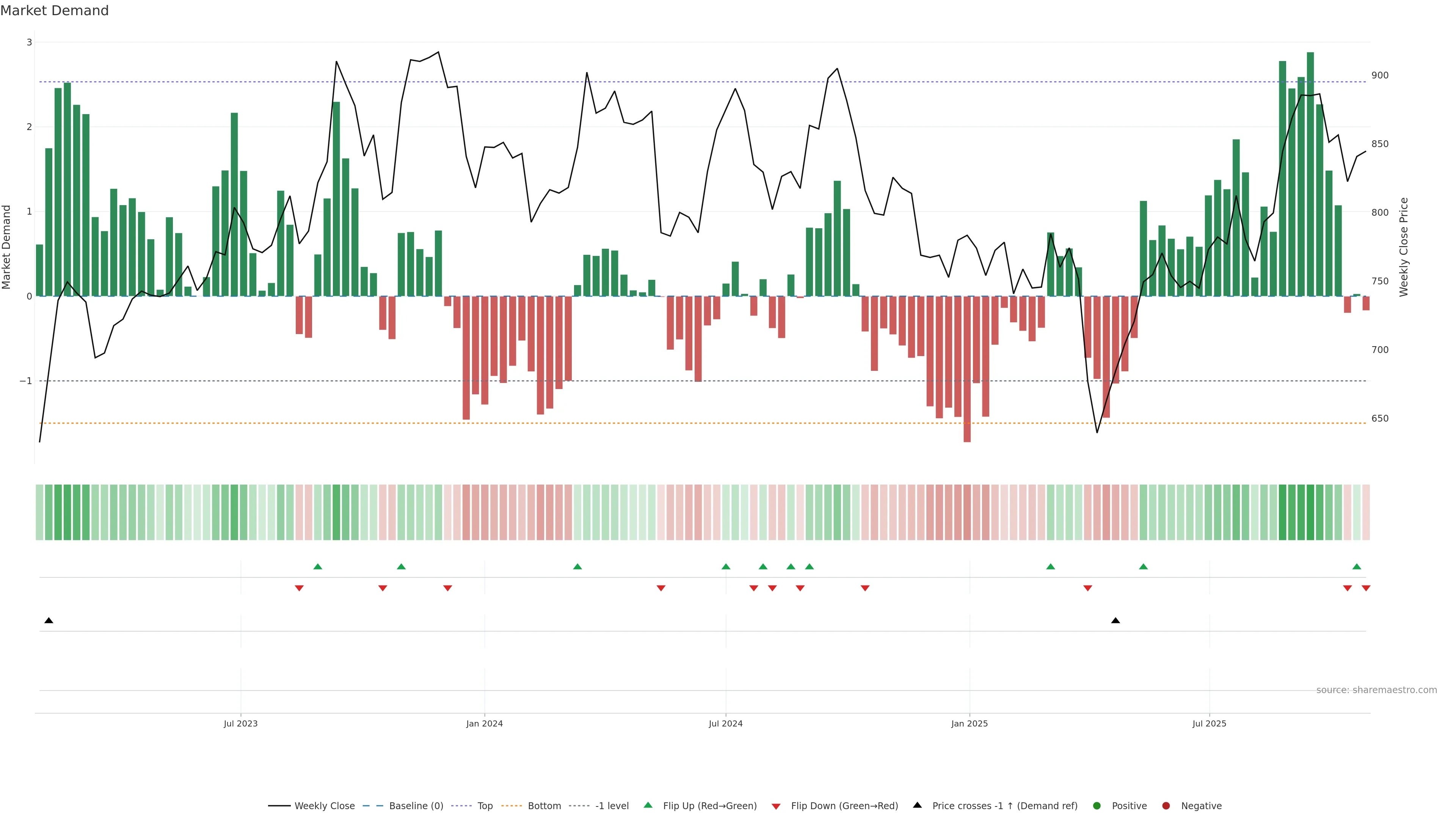1456x819 pixels.
Task: Click the red Flip Down legend triangle
Action: (776, 806)
